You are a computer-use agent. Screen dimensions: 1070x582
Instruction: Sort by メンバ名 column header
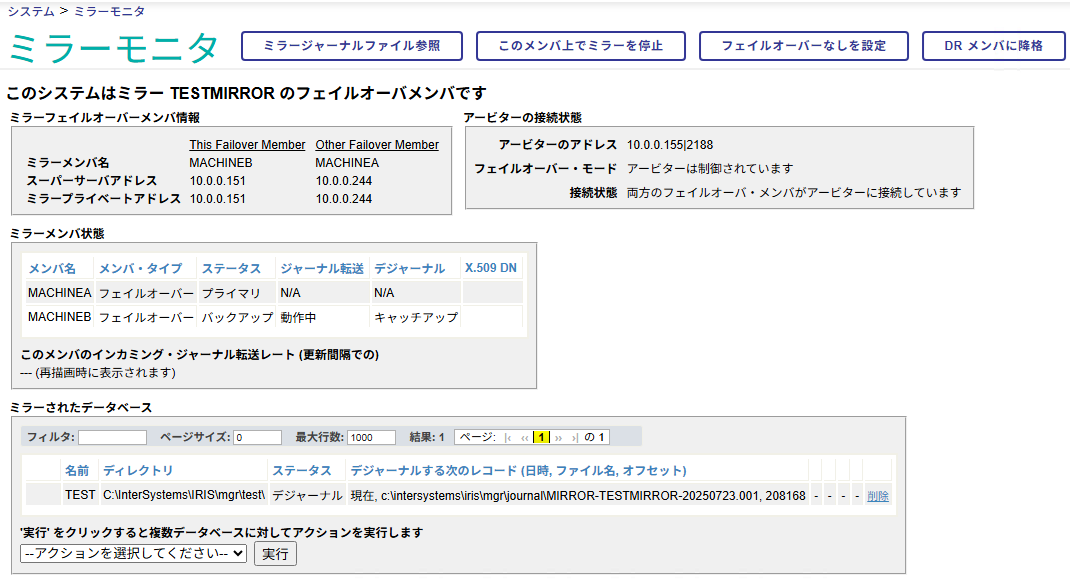tap(52, 268)
